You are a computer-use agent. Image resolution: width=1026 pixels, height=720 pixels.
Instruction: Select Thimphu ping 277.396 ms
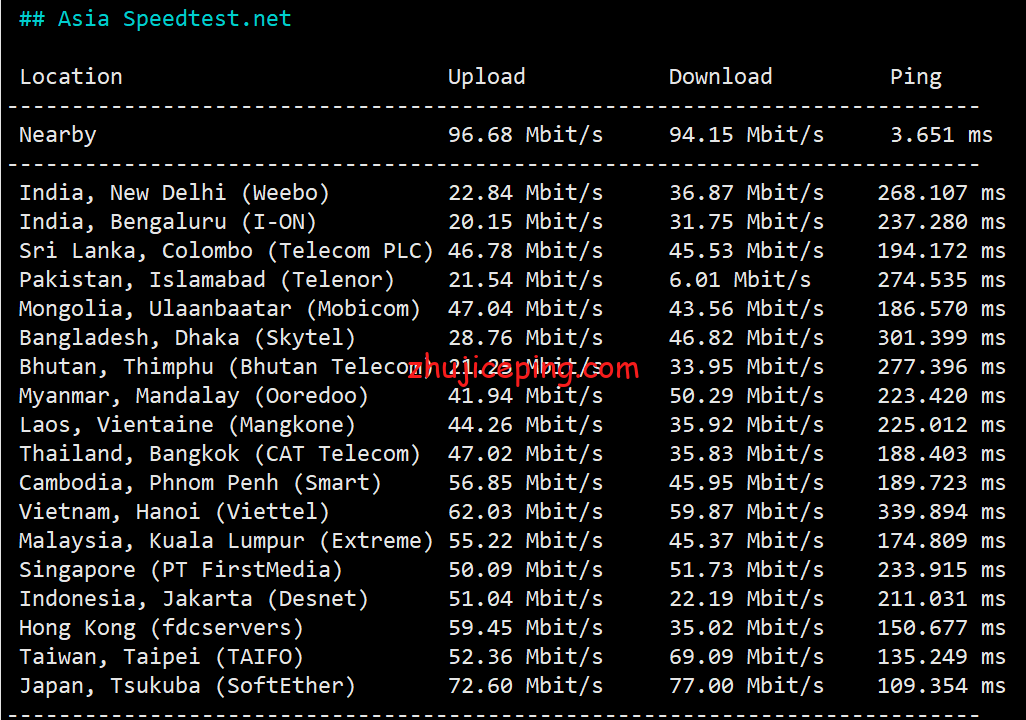pyautogui.click(x=941, y=367)
